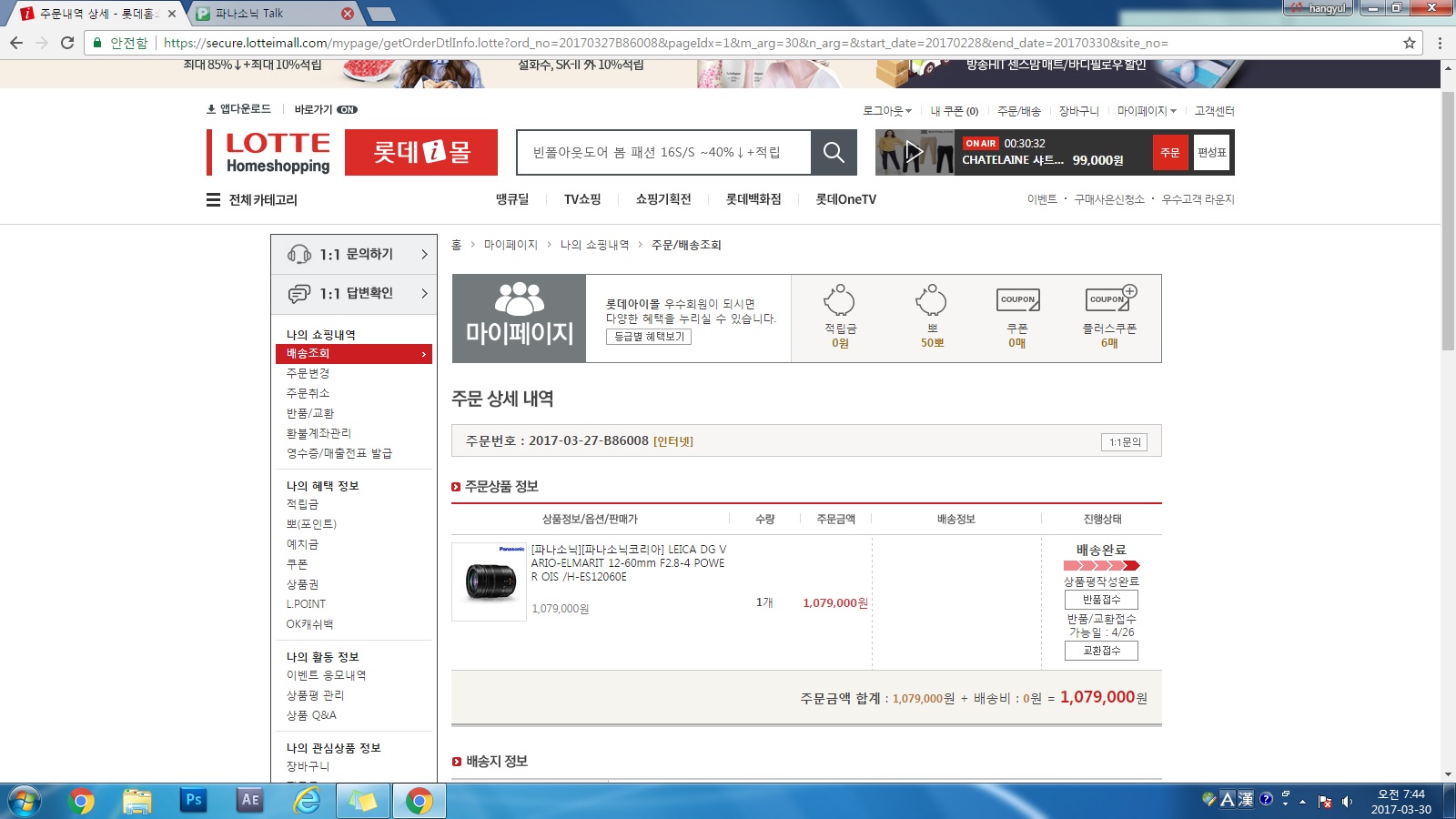Click the search magnifier icon

[834, 152]
